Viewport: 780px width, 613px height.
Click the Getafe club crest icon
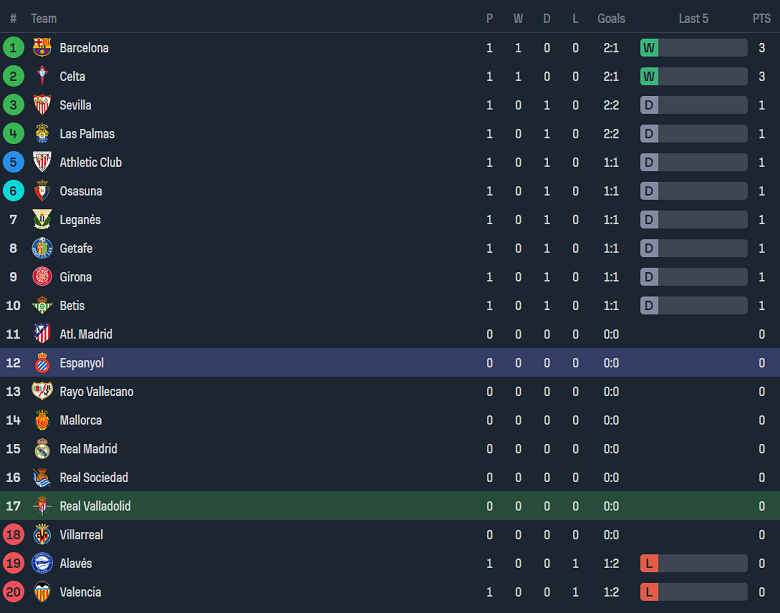coord(42,248)
